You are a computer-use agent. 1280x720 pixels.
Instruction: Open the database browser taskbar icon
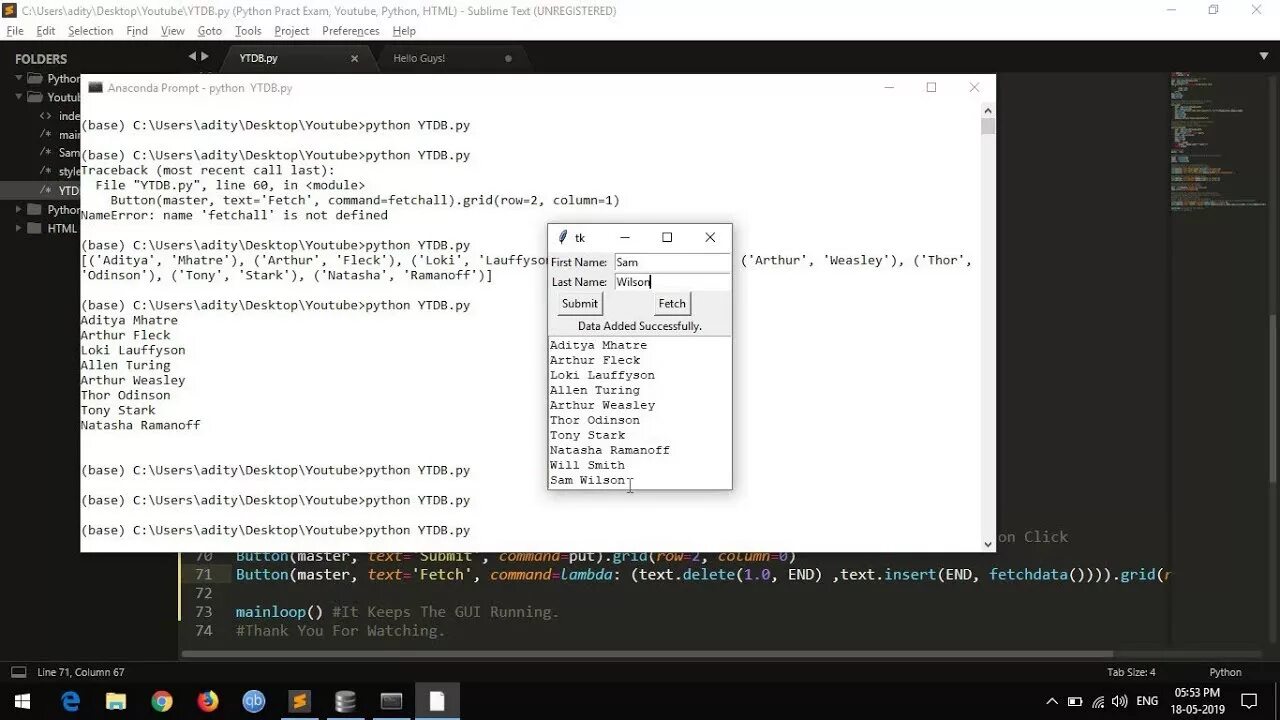(x=345, y=702)
